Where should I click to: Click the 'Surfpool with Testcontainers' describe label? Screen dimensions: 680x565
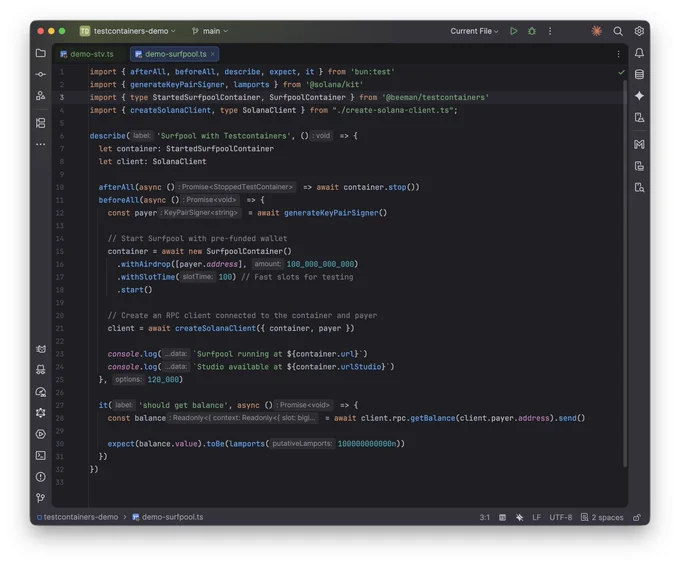pos(223,136)
